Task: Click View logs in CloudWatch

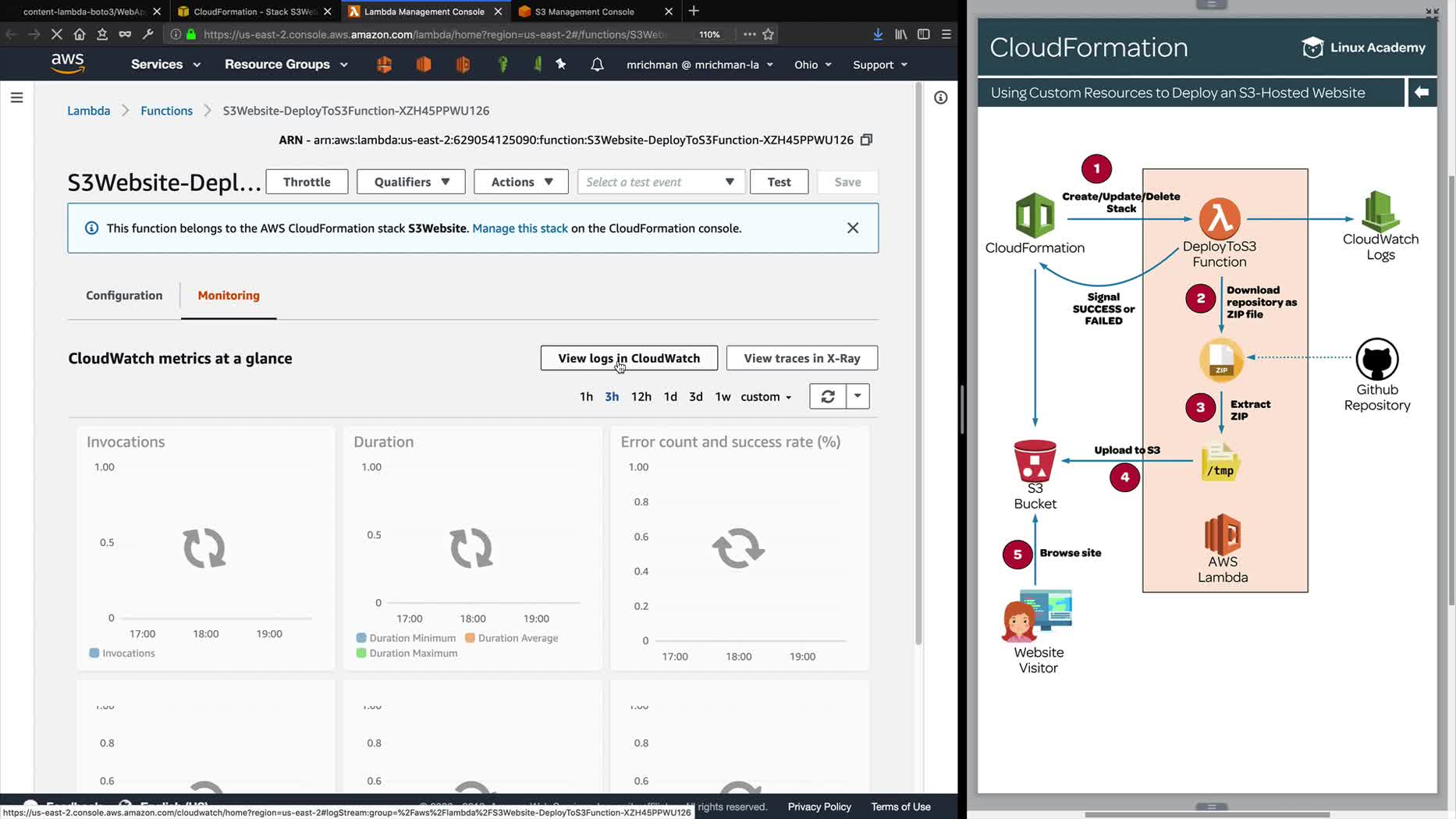Action: (629, 358)
